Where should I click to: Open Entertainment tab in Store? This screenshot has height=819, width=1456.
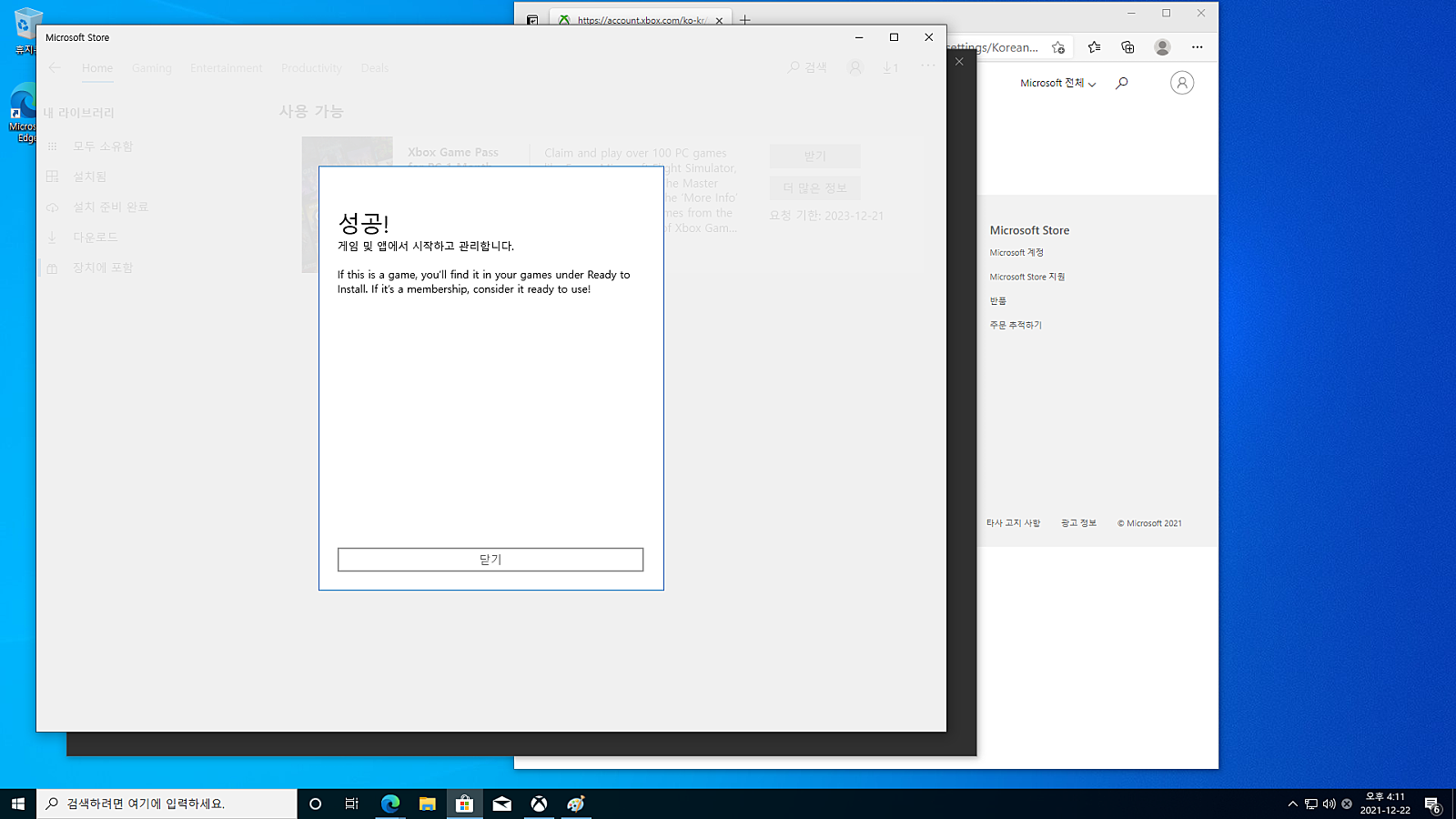click(226, 68)
